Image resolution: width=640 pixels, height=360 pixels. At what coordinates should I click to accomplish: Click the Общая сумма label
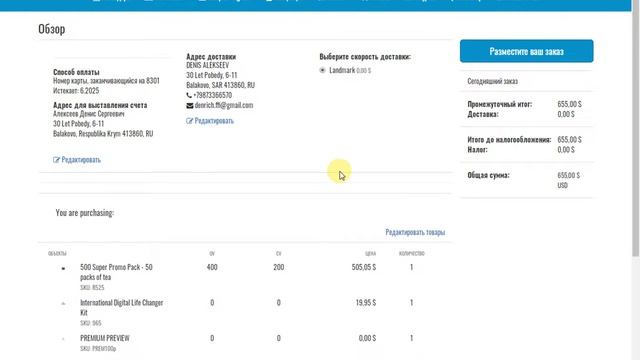point(489,175)
